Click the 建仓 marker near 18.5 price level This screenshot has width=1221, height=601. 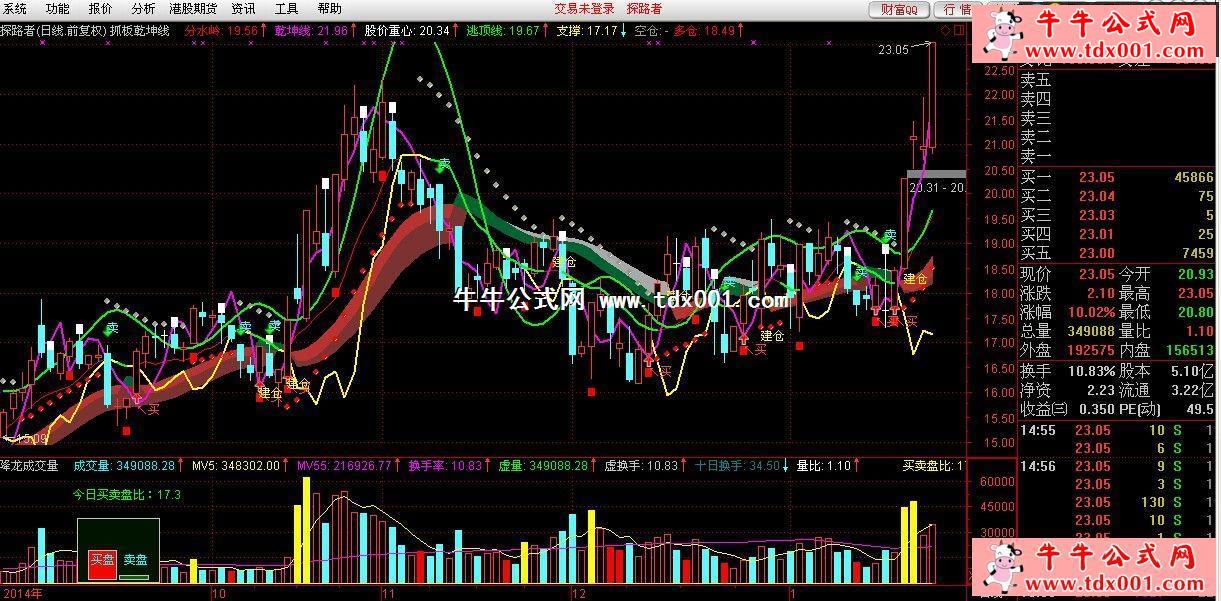(x=915, y=278)
